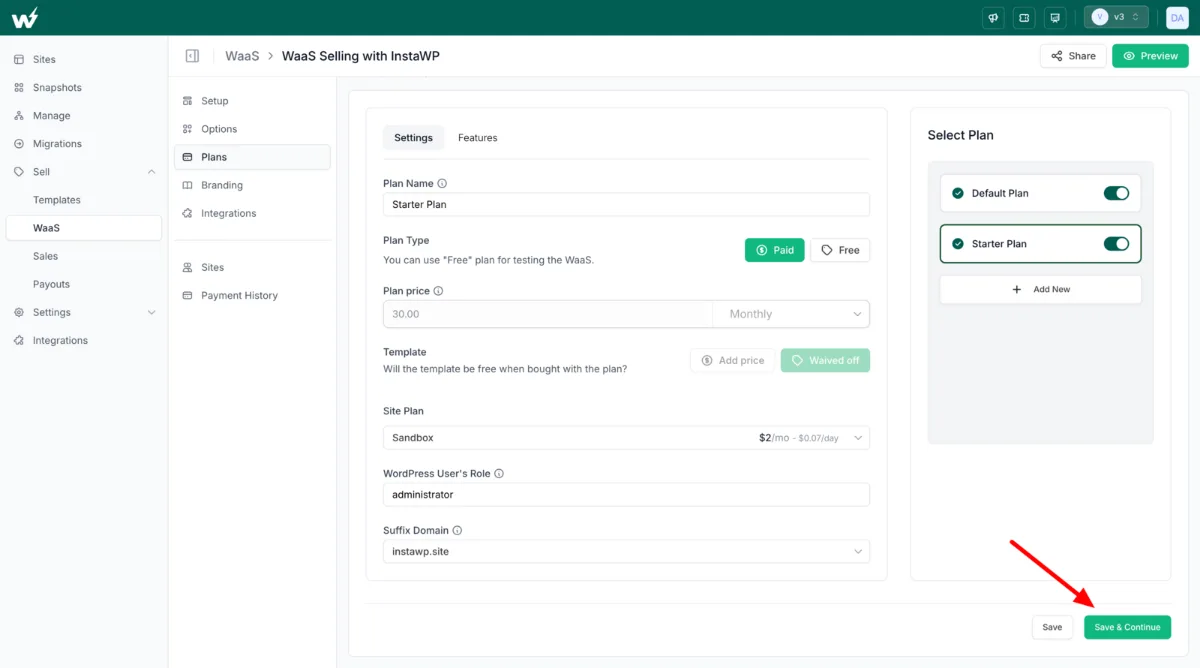Open the presentation board icon in header
Screen dimensions: 1200x668
(x=1053, y=17)
